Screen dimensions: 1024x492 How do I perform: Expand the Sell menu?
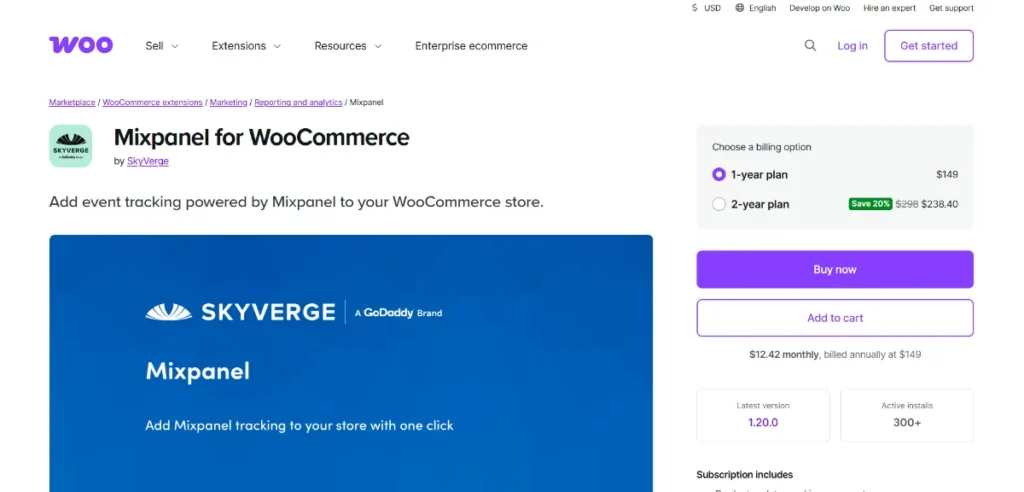[x=161, y=46]
